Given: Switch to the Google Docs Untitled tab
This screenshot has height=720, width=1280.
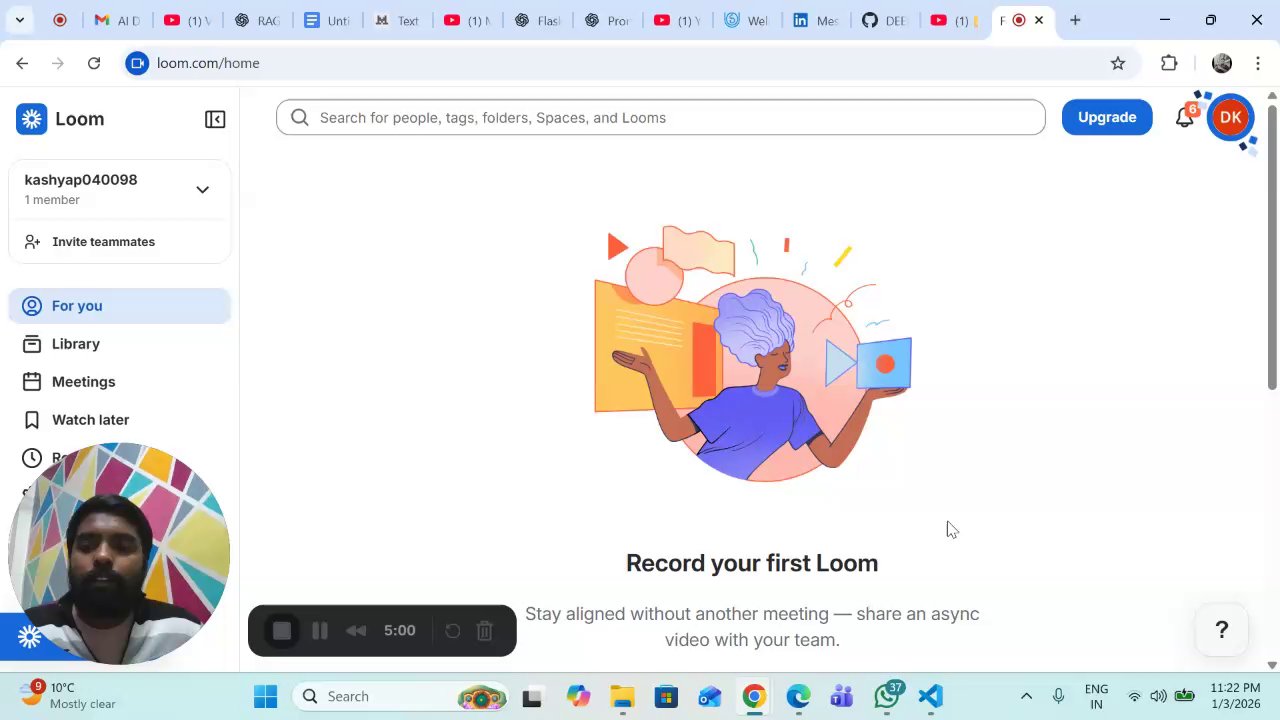Looking at the screenshot, I should point(326,20).
